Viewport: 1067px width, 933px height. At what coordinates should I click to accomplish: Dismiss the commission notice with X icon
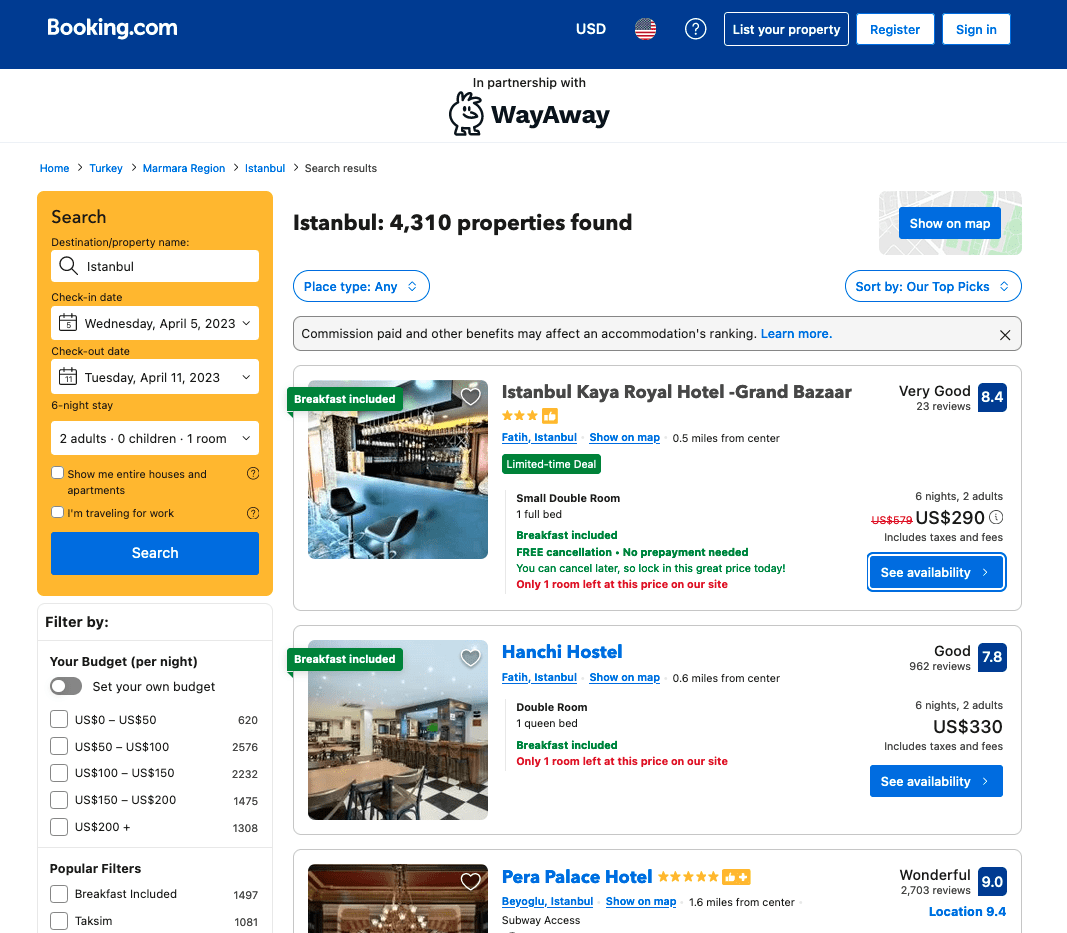coord(1004,335)
